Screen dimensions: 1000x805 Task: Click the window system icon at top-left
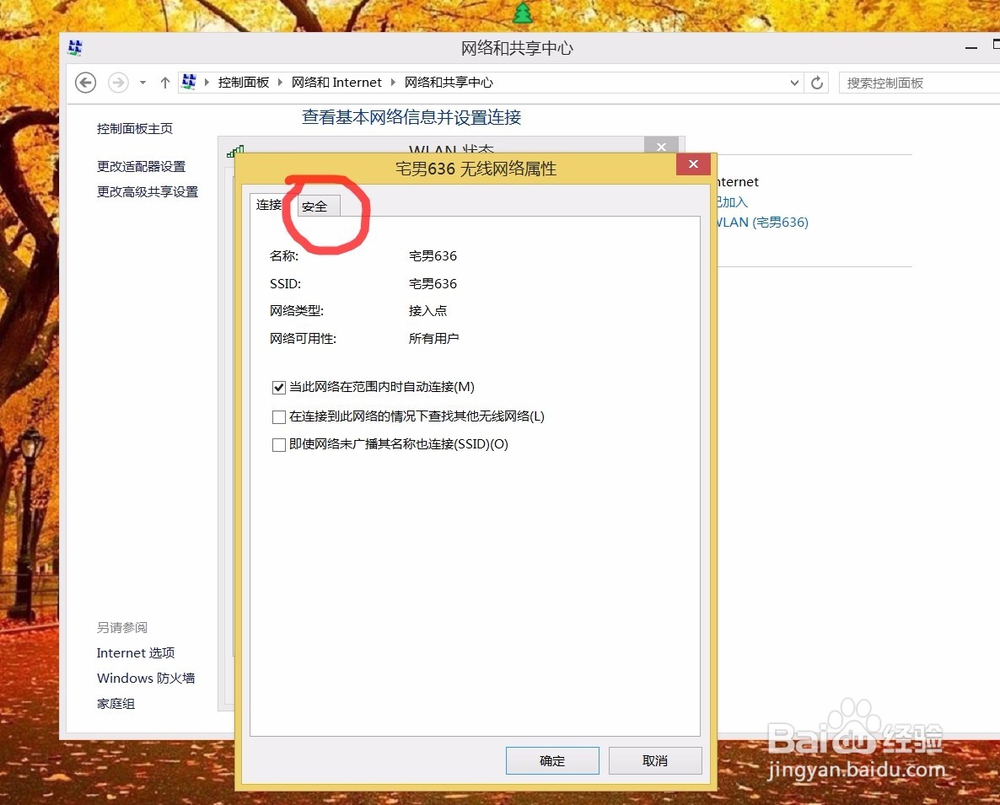tap(74, 48)
